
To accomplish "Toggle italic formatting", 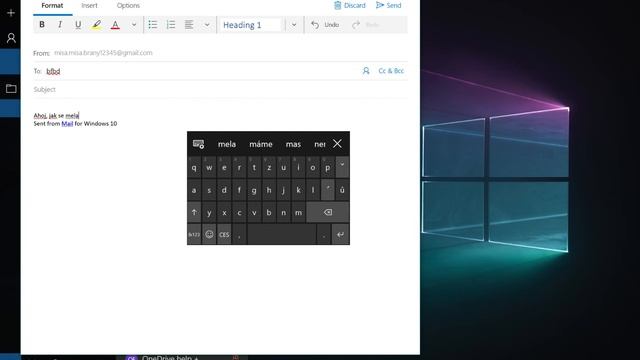I will pyautogui.click(x=60, y=24).
